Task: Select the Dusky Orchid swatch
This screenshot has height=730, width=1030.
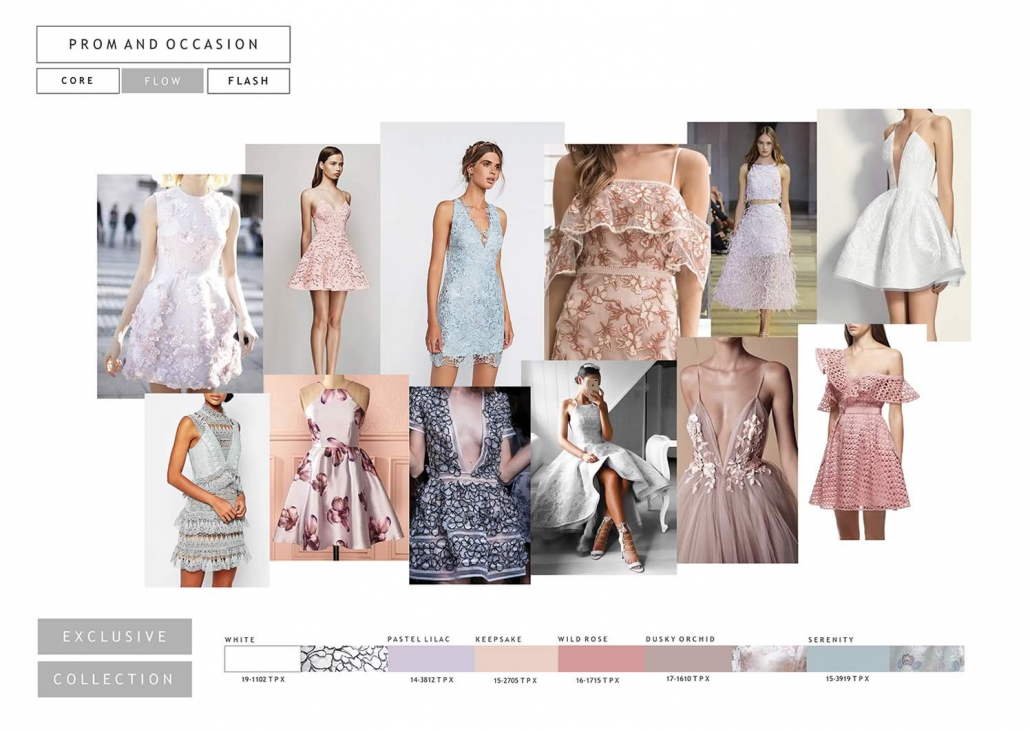Action: point(688,658)
